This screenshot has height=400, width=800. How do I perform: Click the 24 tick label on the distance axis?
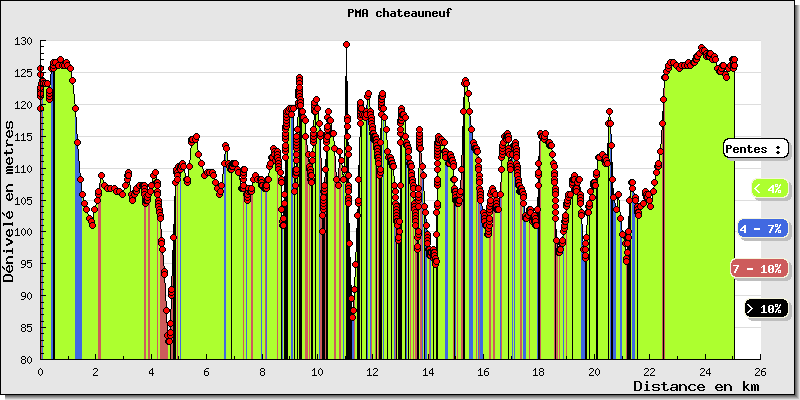click(x=705, y=371)
